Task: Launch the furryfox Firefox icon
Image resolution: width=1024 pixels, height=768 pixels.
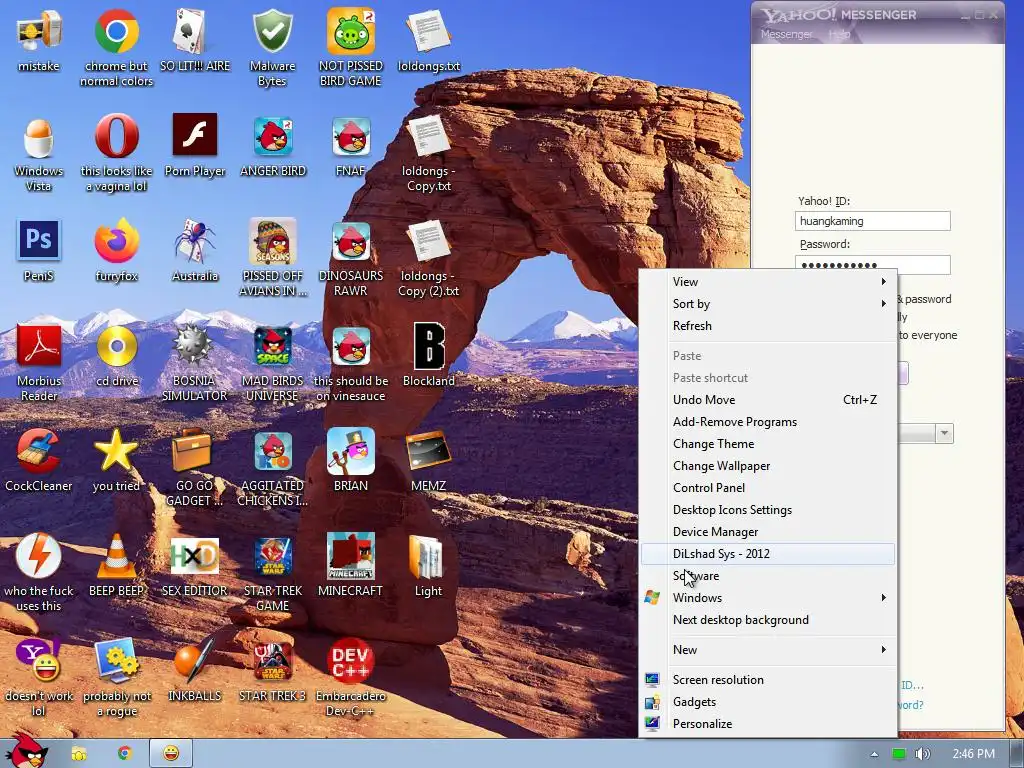Action: pos(116,241)
